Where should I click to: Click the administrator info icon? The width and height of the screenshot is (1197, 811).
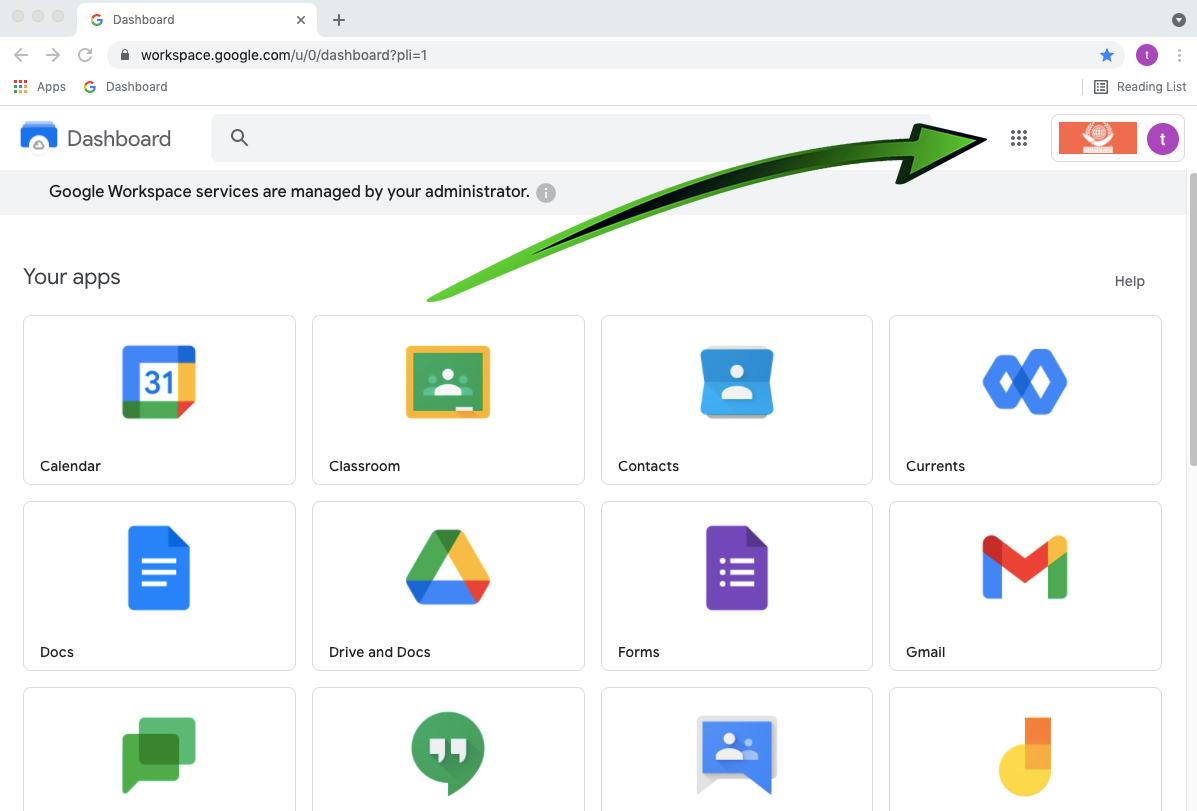546,192
